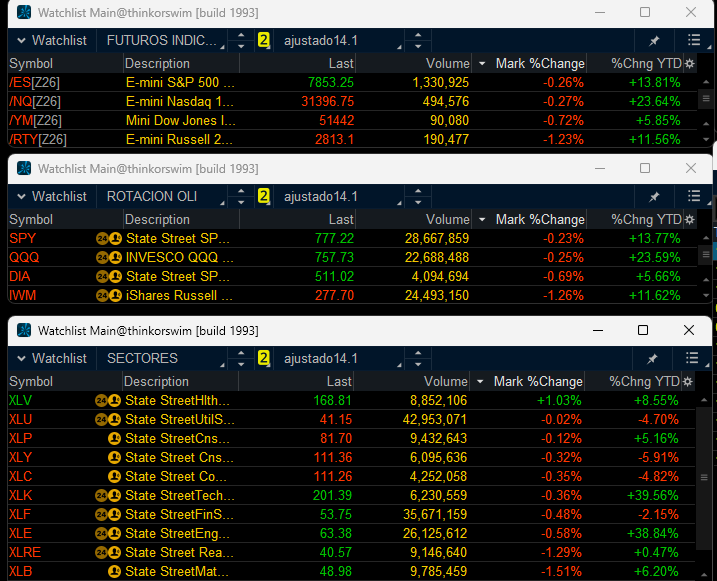The image size is (717, 581).
Task: Sort by Mark %Change in FUTUROS window
Action: pos(540,64)
